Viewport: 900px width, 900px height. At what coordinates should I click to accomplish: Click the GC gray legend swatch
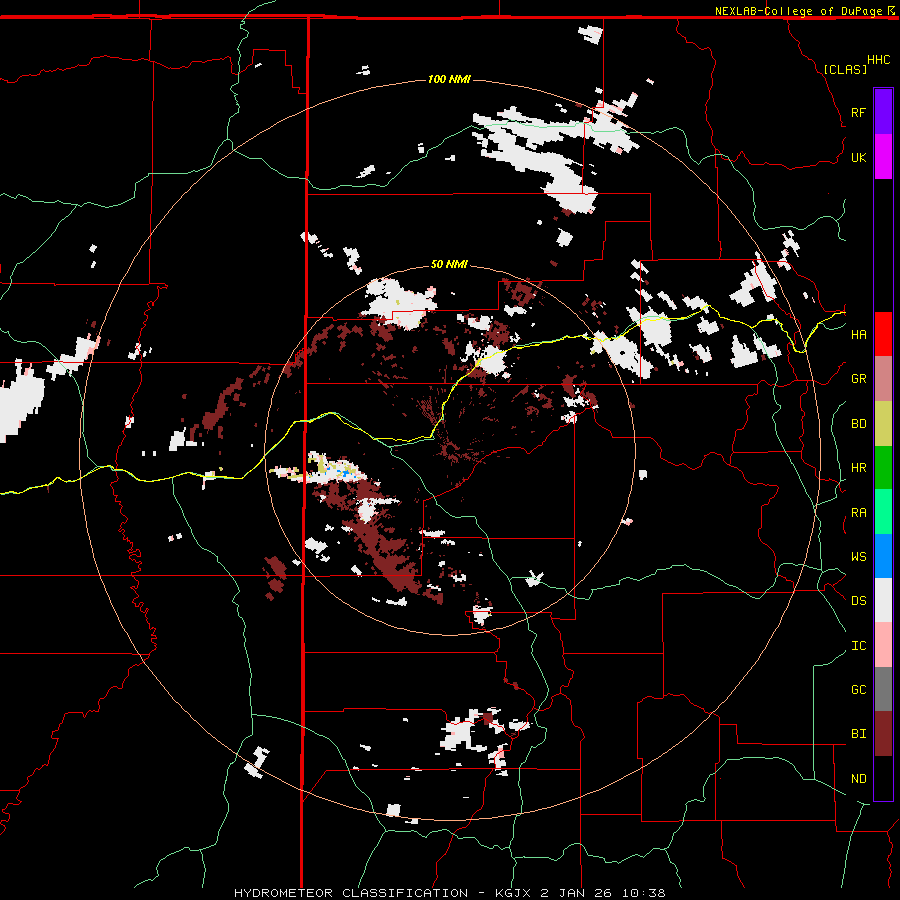point(883,689)
